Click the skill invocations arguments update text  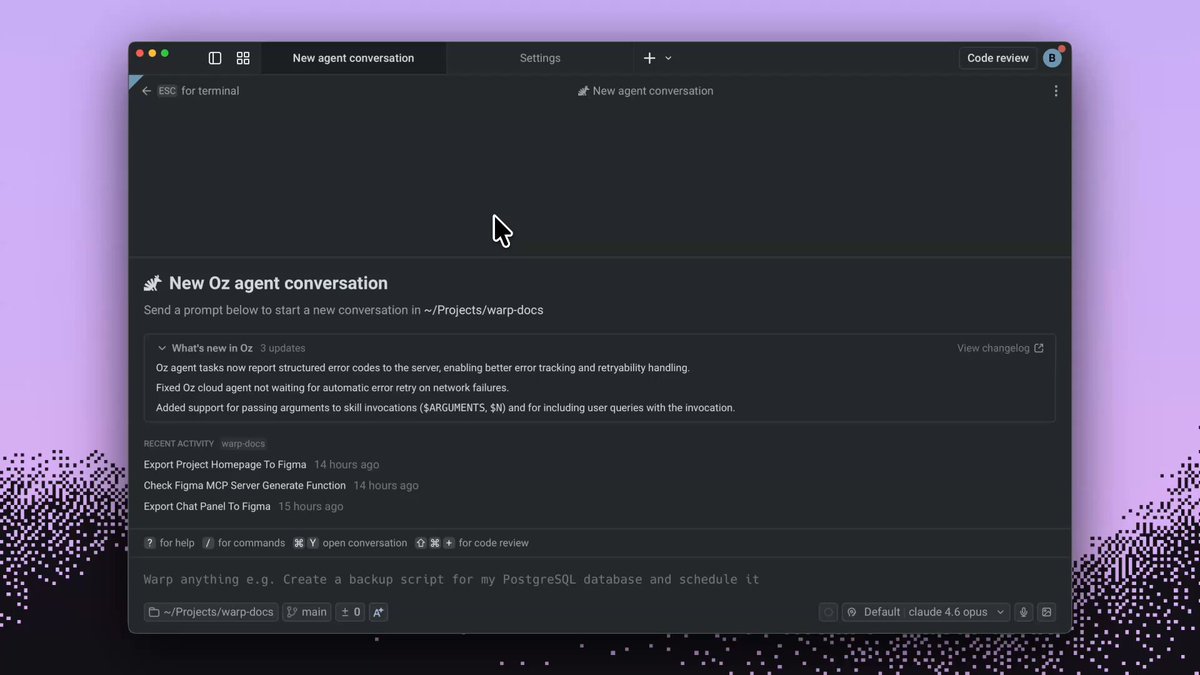click(x=446, y=408)
